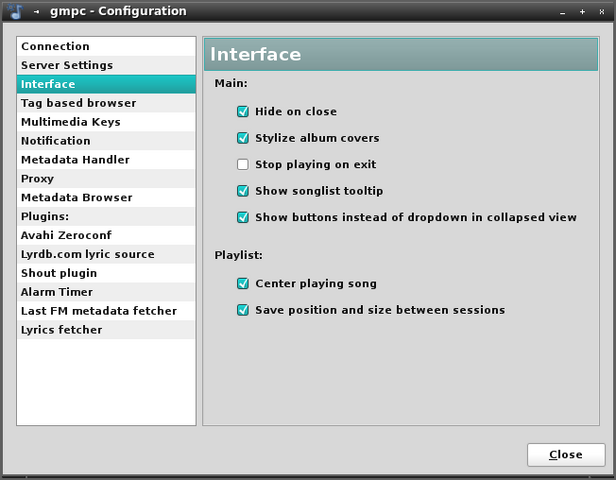The height and width of the screenshot is (480, 616).
Task: Click the Main: section label
Action: point(231,83)
